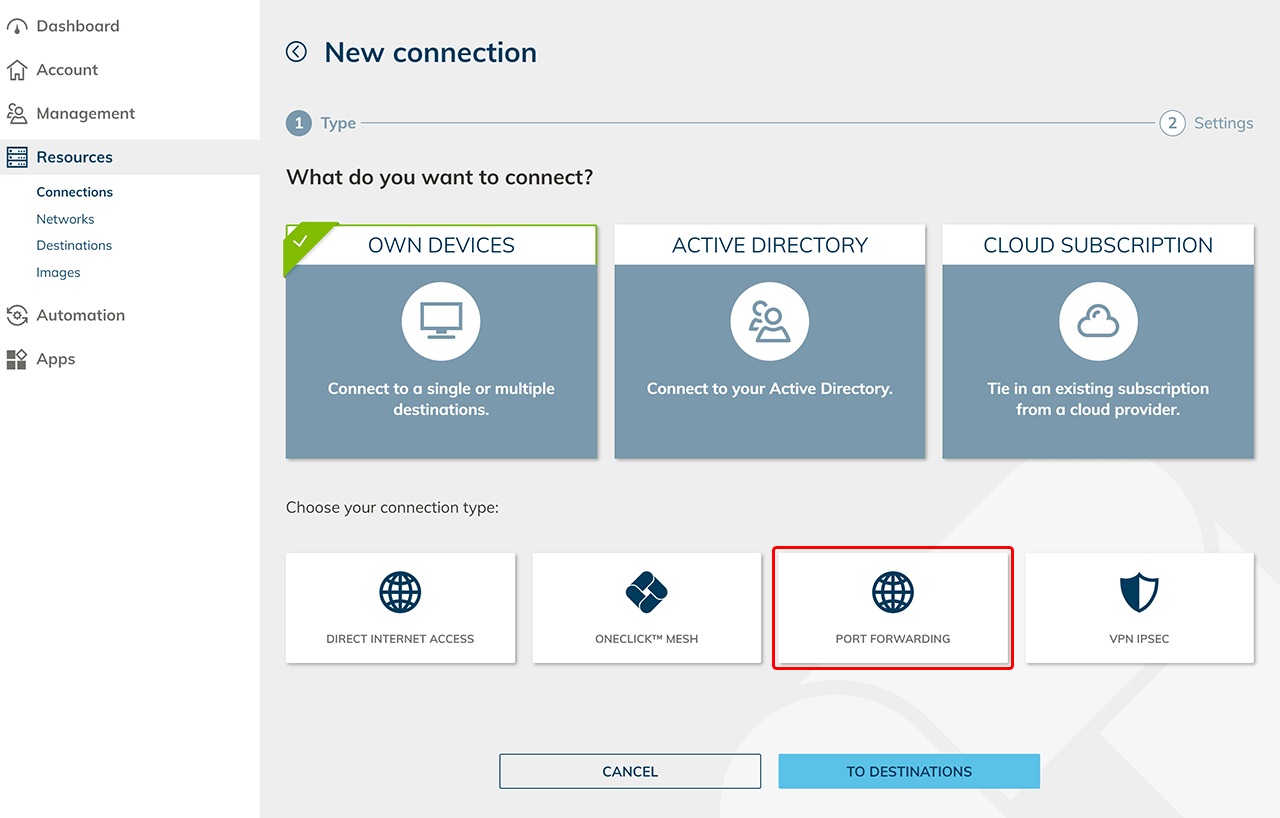This screenshot has height=818, width=1280.
Task: Choose the VPN IPsec shield icon
Action: pos(1138,592)
